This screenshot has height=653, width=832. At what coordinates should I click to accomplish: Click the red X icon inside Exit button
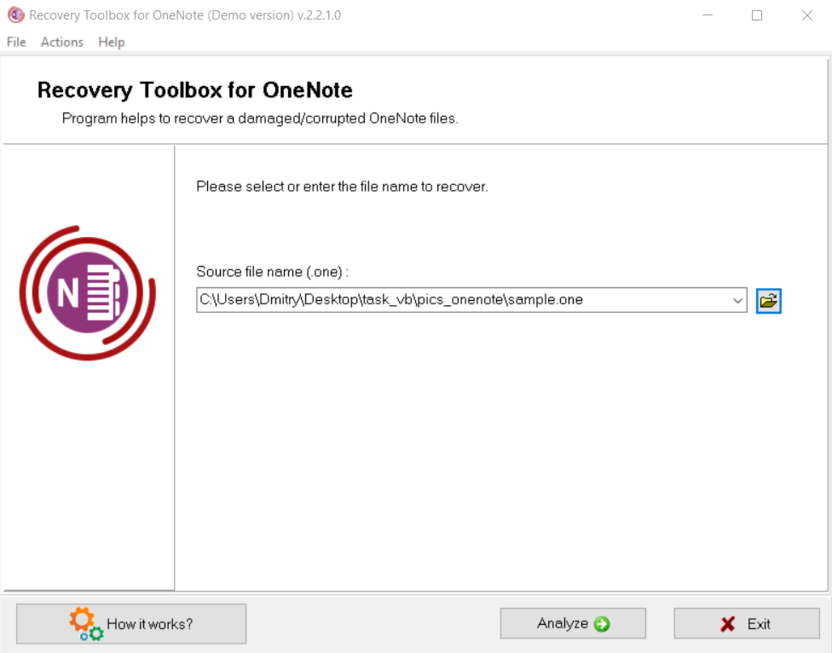tap(725, 623)
